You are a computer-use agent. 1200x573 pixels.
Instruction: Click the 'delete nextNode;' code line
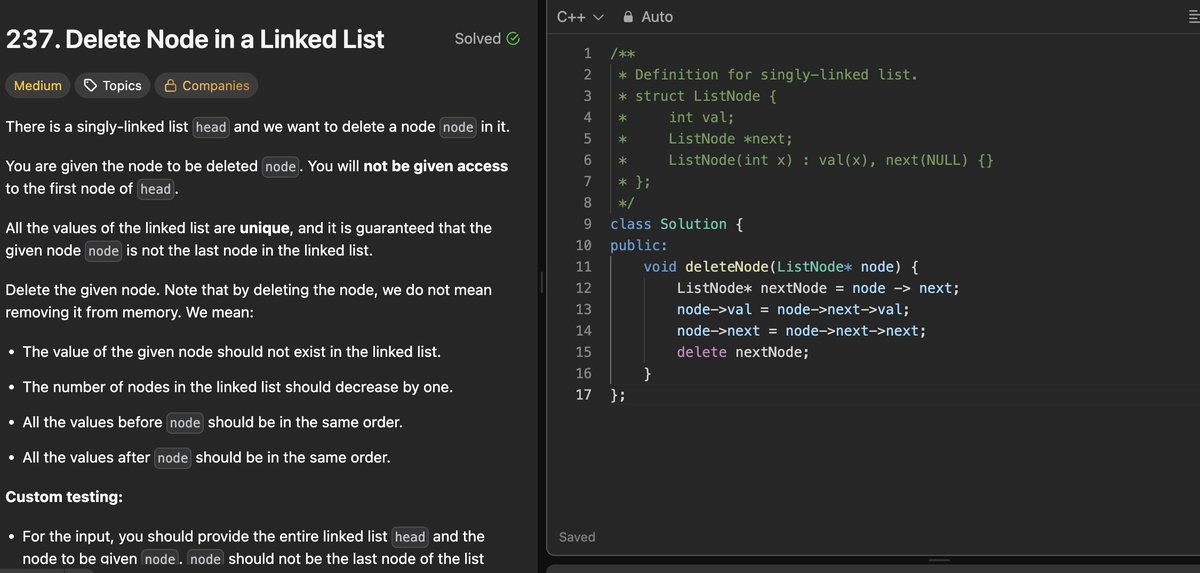click(x=743, y=352)
